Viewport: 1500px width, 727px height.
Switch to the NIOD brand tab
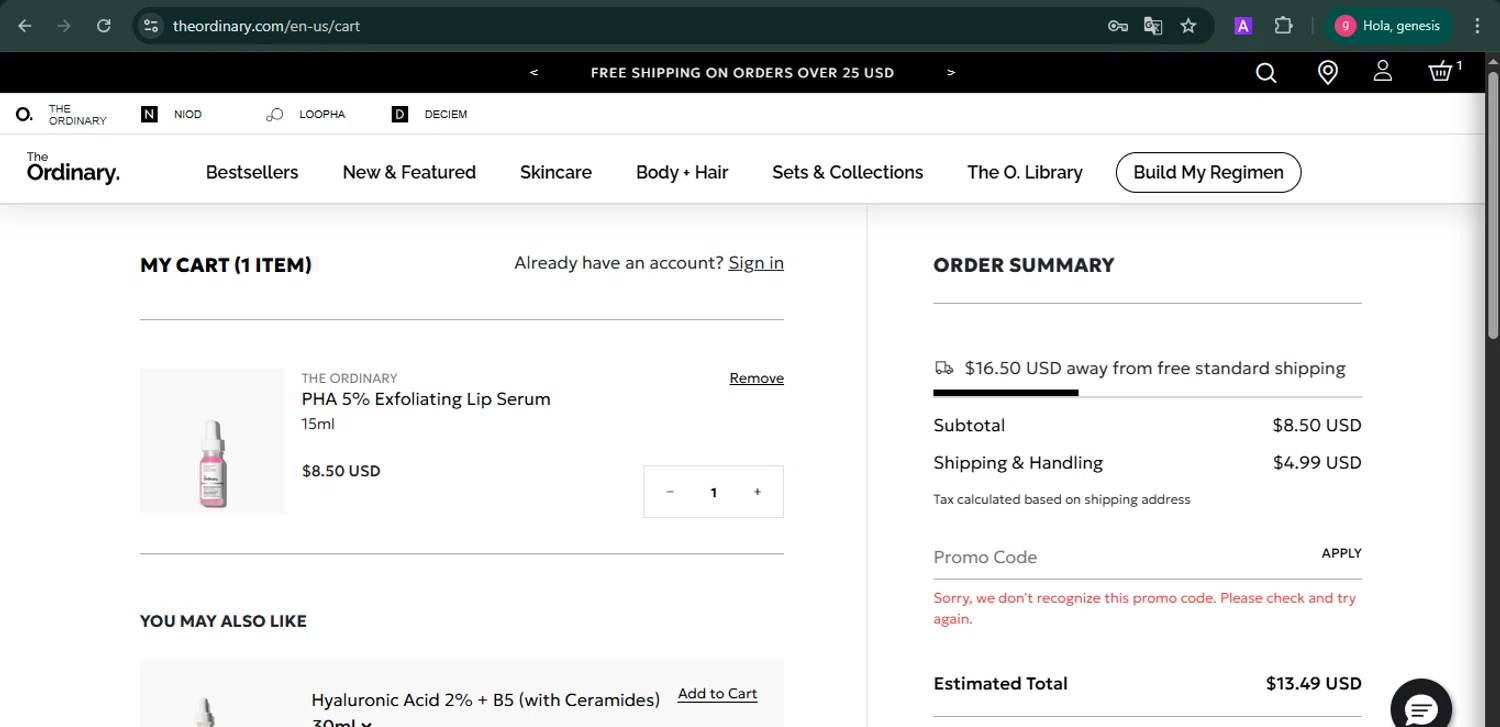(x=172, y=115)
